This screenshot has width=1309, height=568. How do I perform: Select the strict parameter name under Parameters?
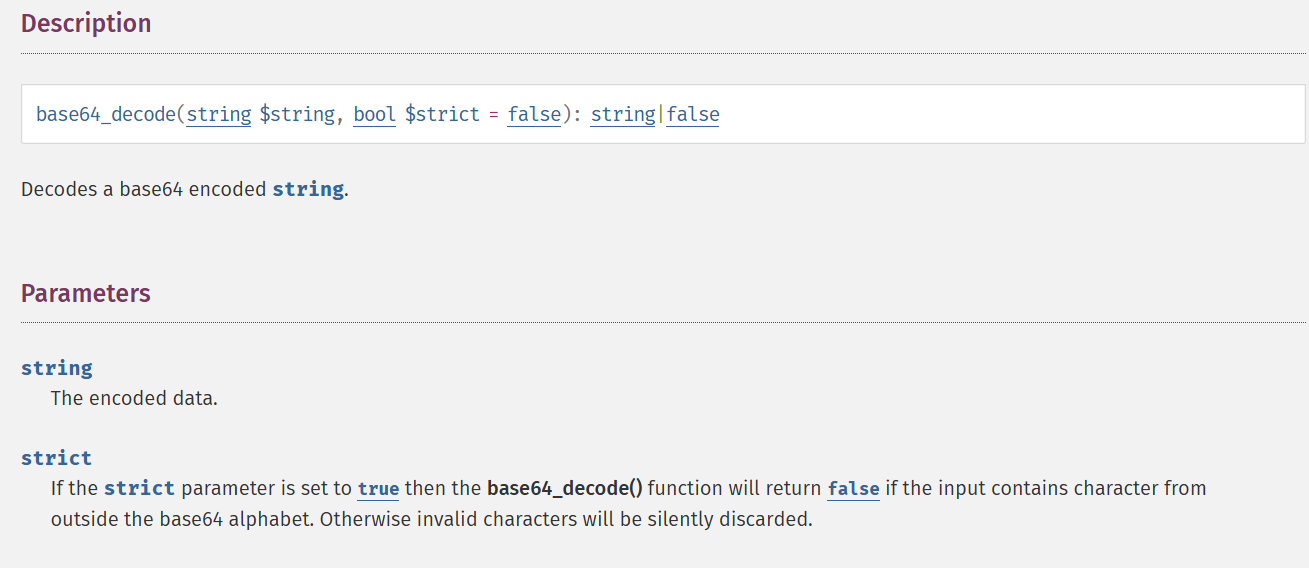pyautogui.click(x=56, y=458)
